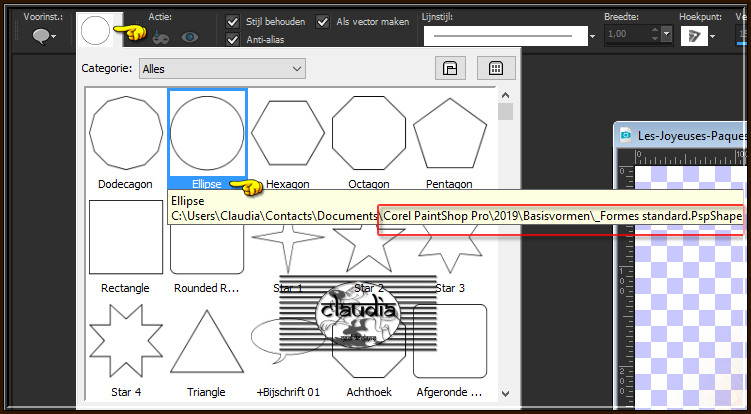The height and width of the screenshot is (414, 751).
Task: Click the small thumbnails grid view button
Action: coord(496,69)
